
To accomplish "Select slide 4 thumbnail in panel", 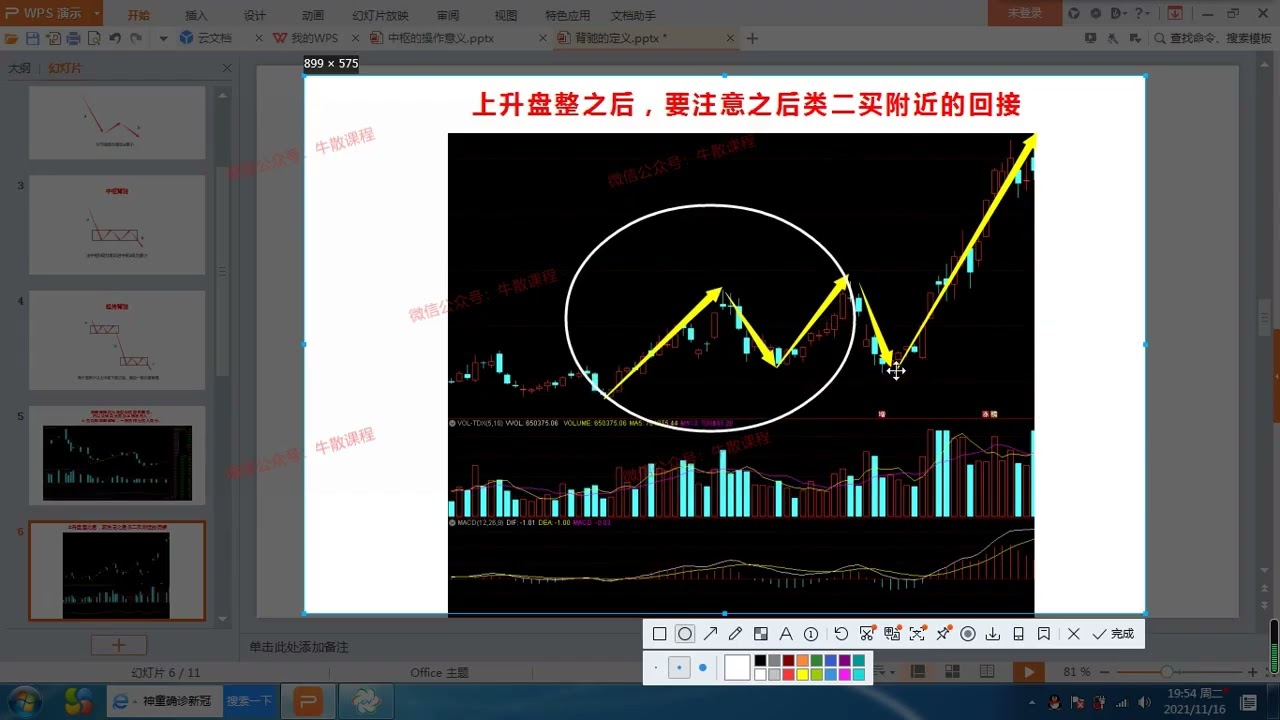I will point(117,340).
